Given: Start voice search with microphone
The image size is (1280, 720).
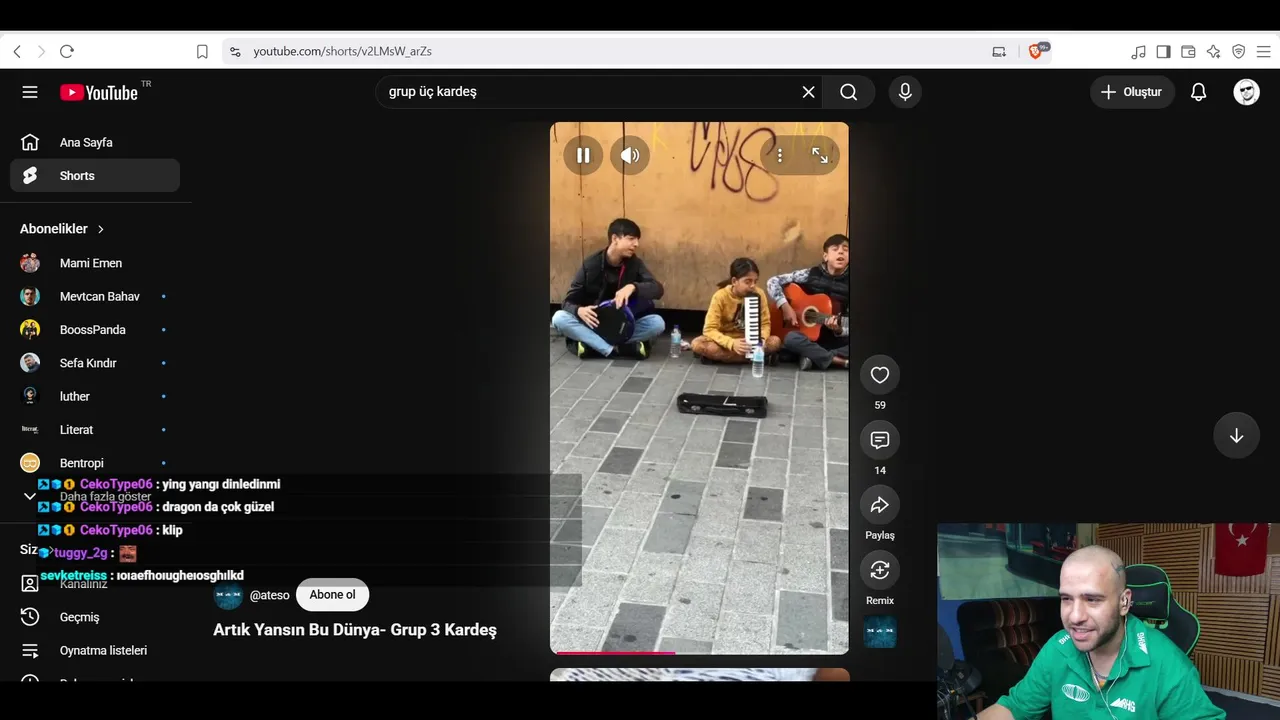Looking at the screenshot, I should point(905,92).
